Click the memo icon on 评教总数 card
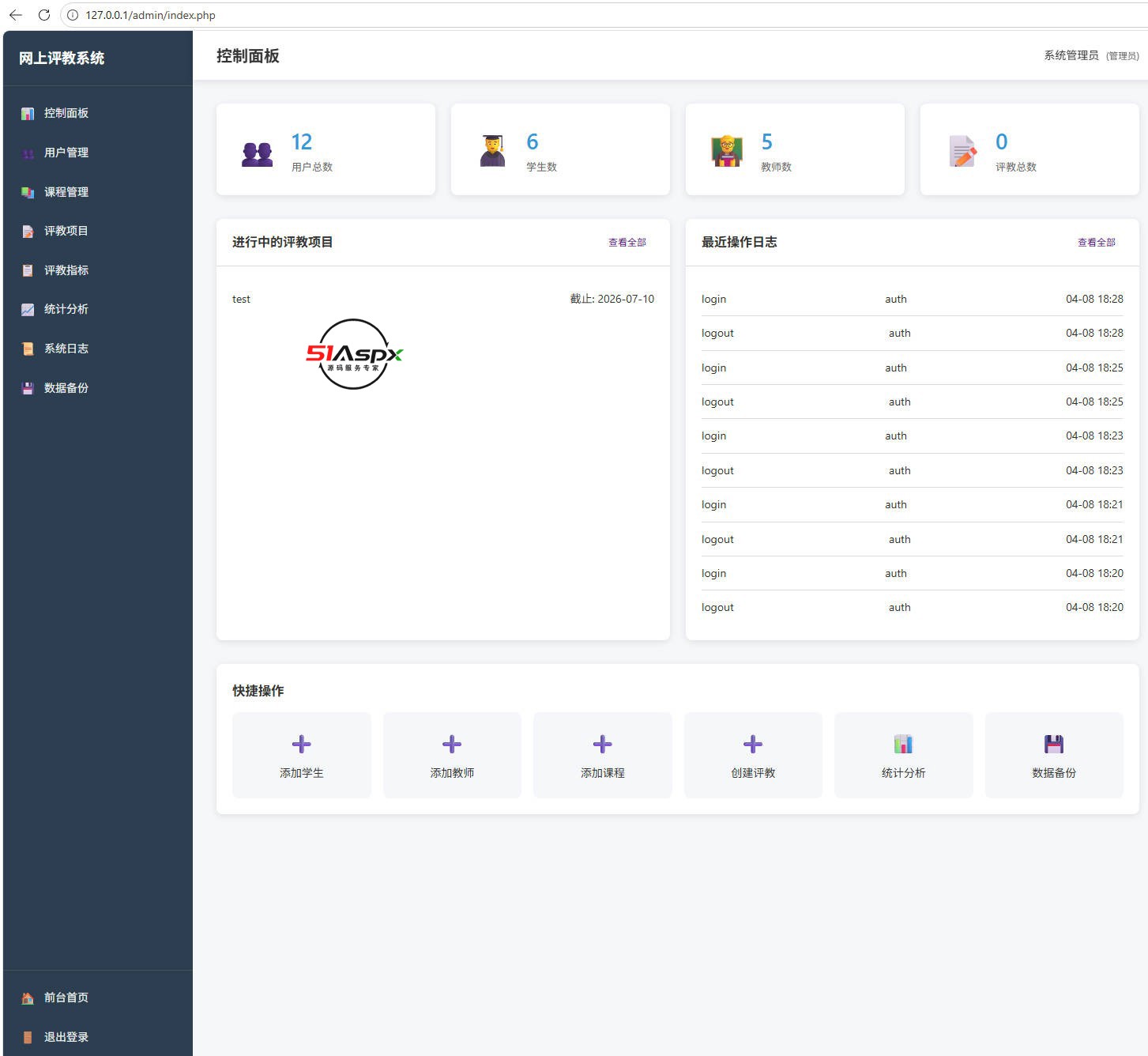The width and height of the screenshot is (1148, 1056). pos(962,151)
